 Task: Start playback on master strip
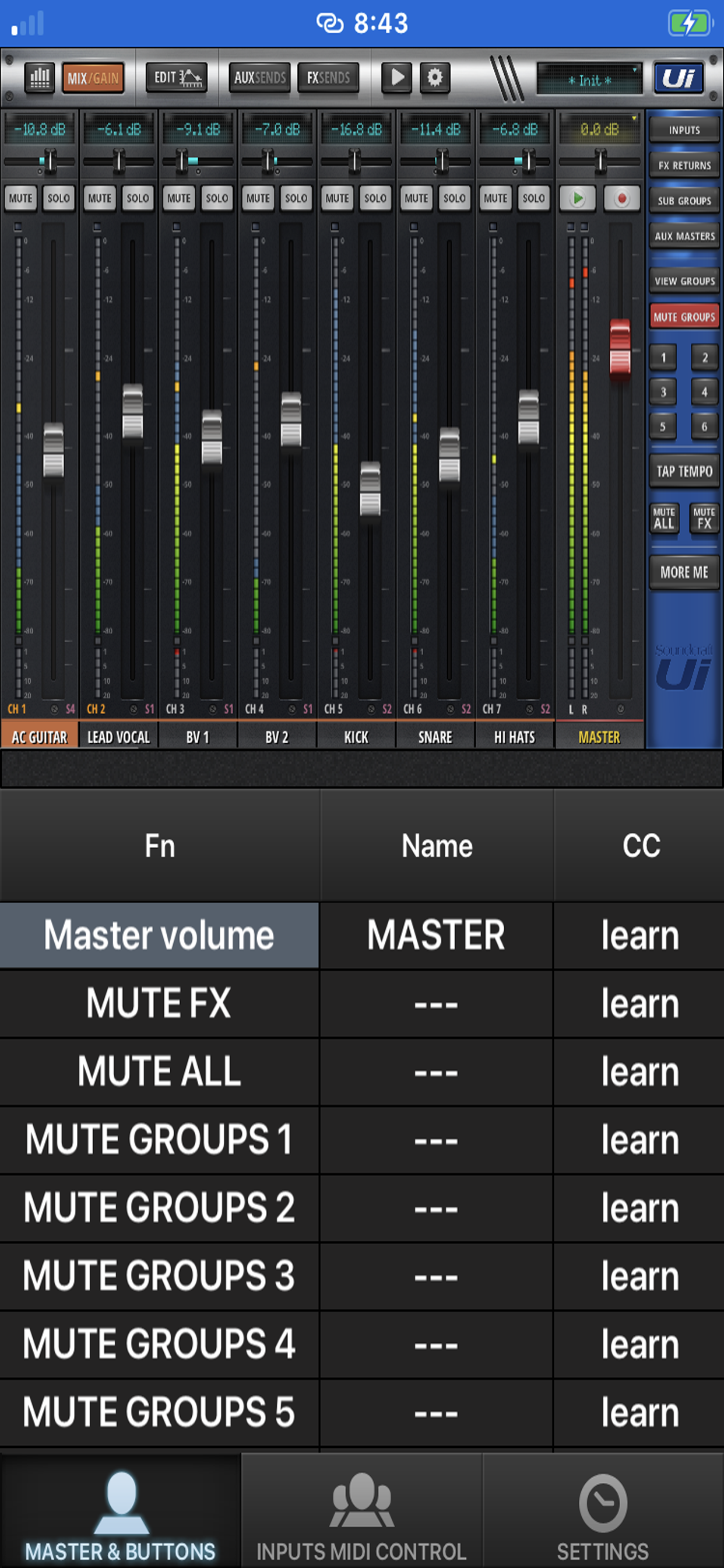click(577, 198)
